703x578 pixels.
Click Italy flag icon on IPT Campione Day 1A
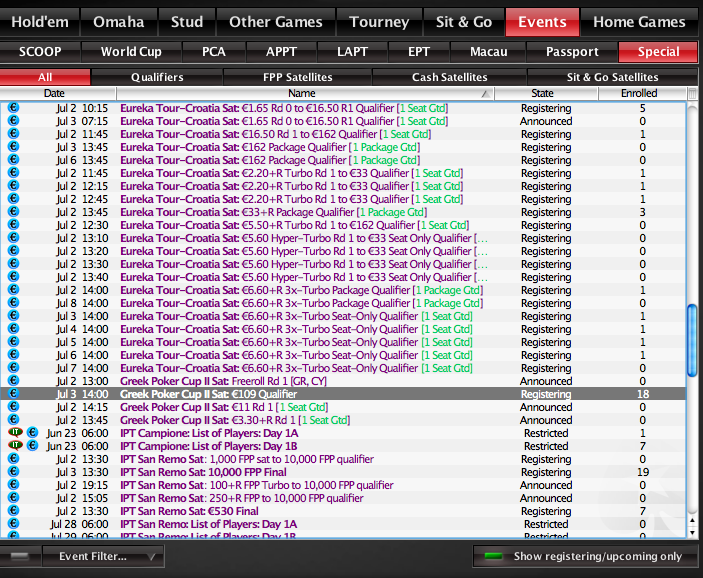pos(16,432)
